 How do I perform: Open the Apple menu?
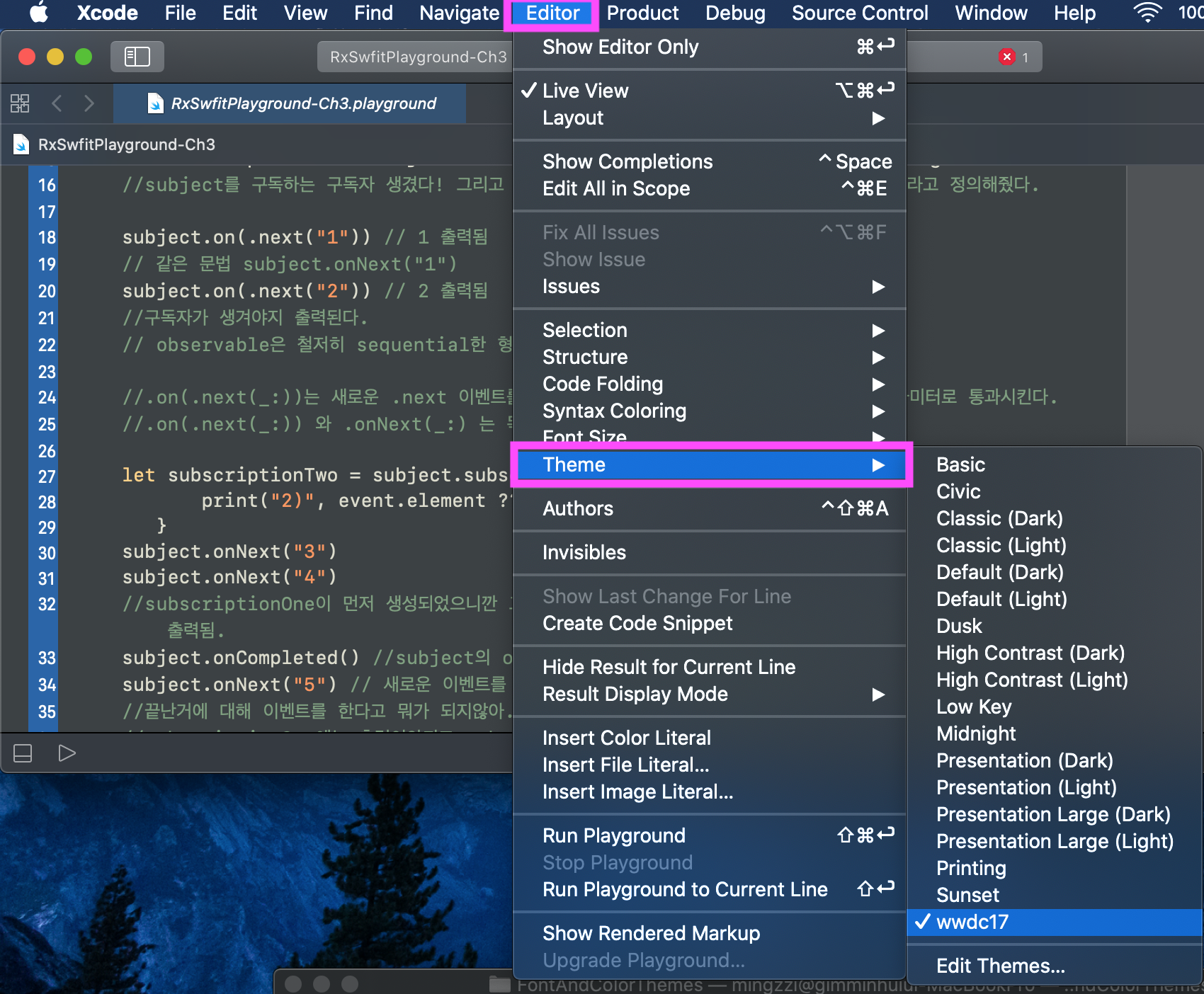click(x=39, y=13)
